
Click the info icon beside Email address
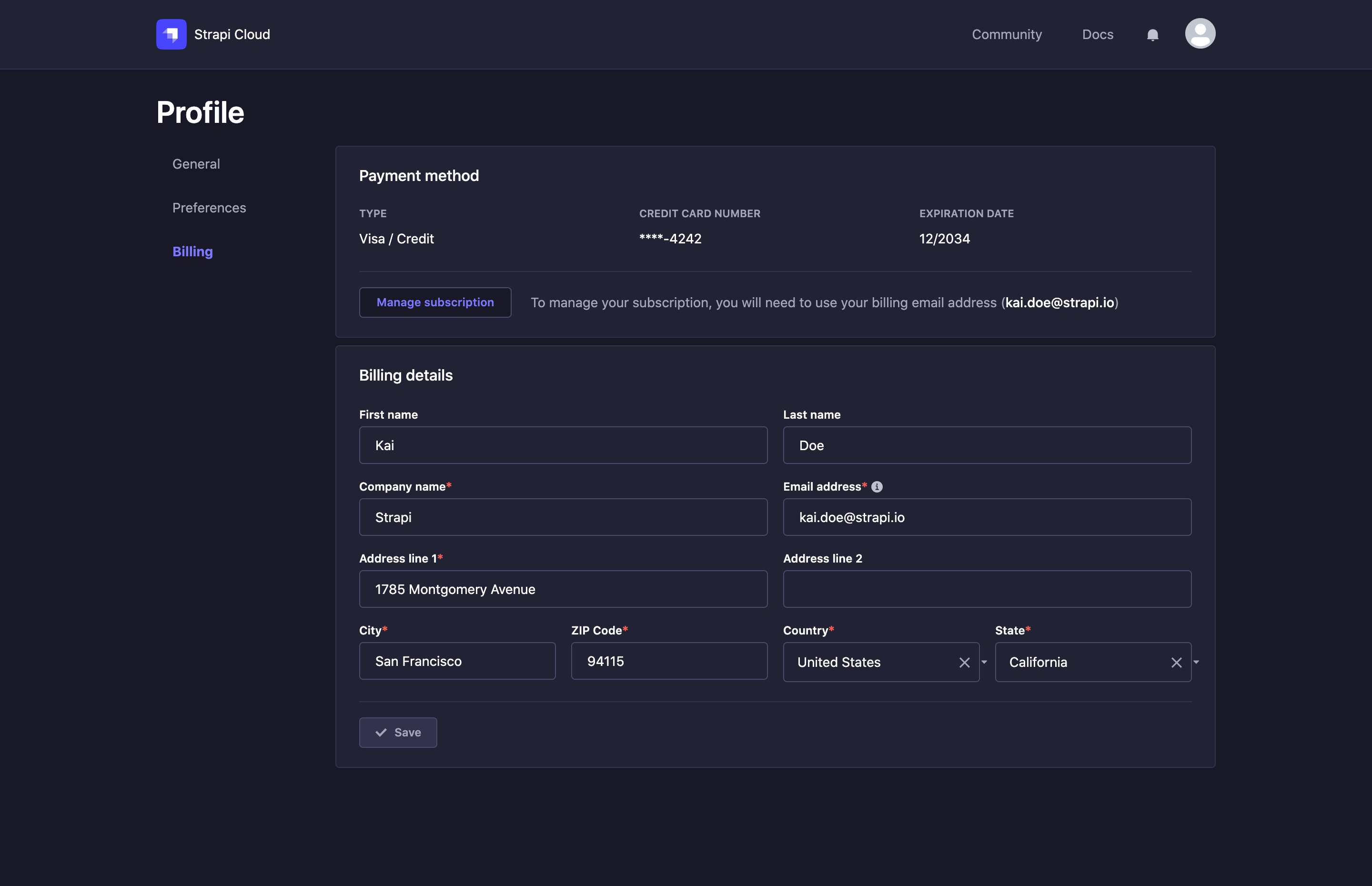[877, 486]
